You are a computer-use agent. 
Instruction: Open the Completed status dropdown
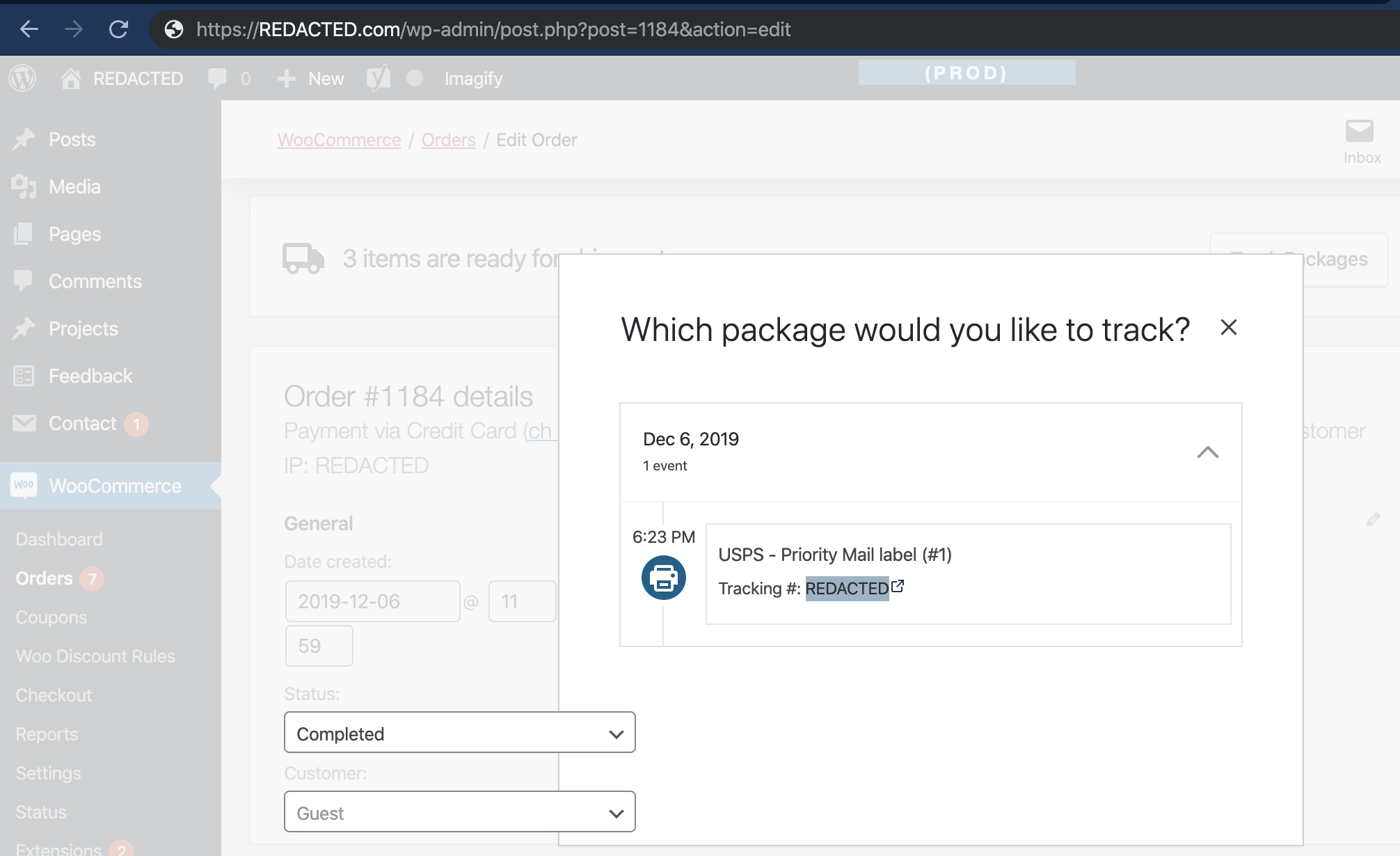(x=459, y=733)
